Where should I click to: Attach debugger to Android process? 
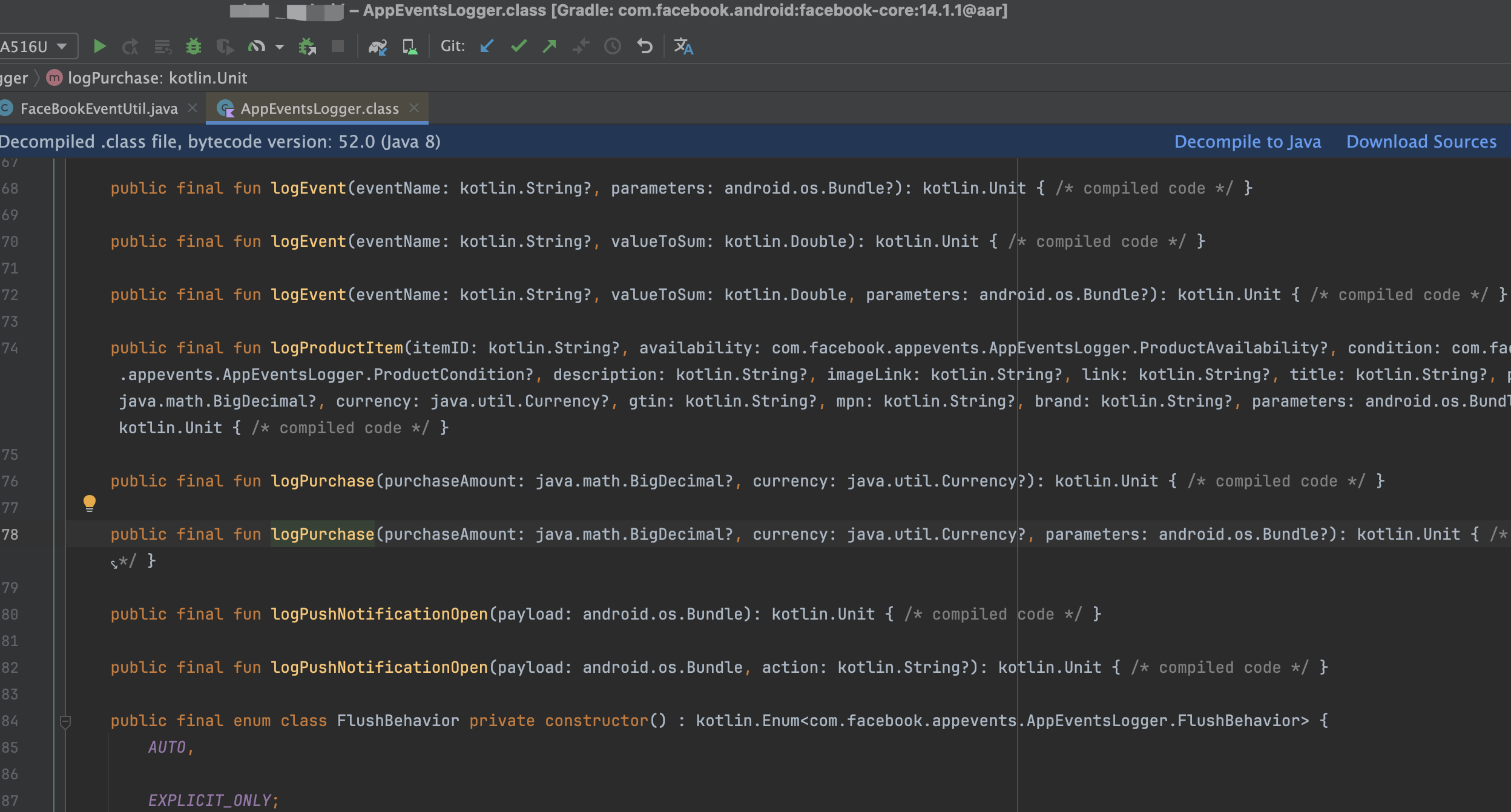308,46
